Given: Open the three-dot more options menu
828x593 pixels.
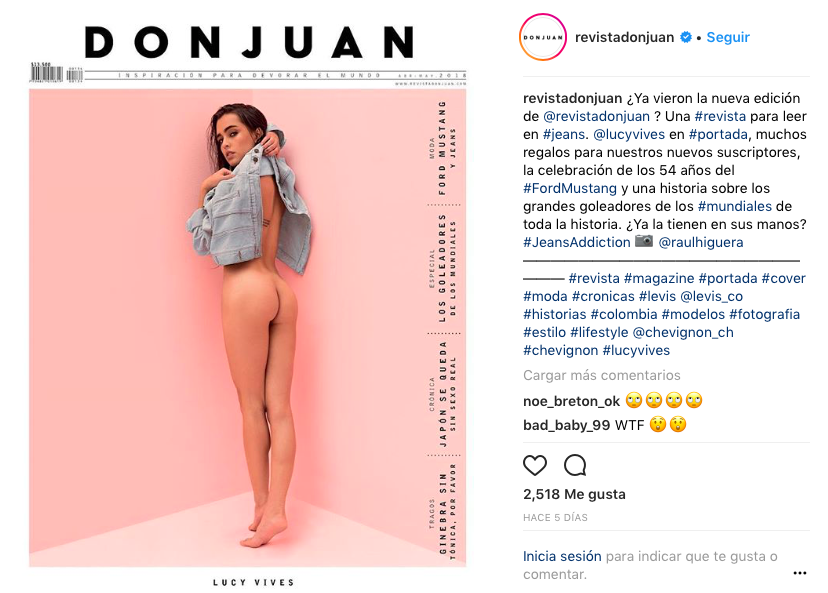Looking at the screenshot, I should click(799, 573).
